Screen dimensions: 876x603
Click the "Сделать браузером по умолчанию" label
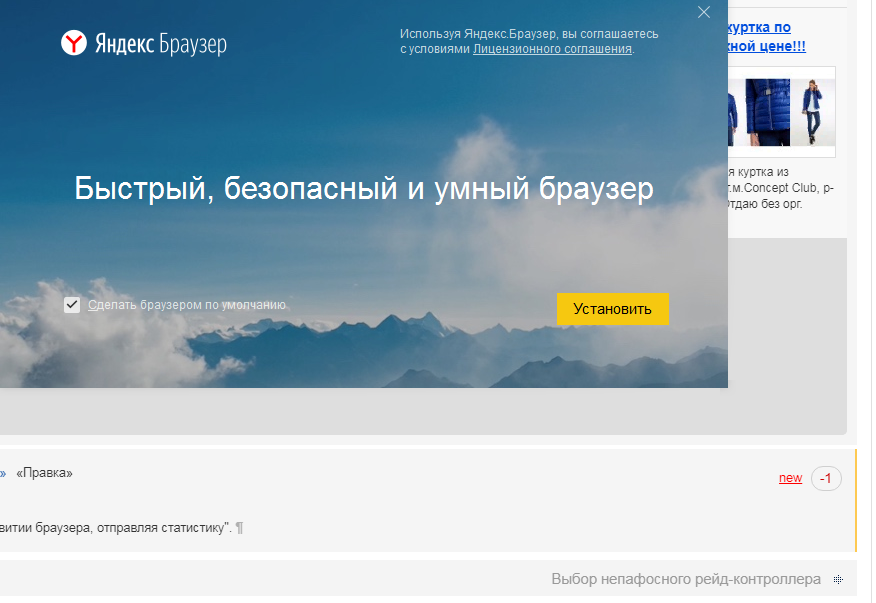coord(188,305)
